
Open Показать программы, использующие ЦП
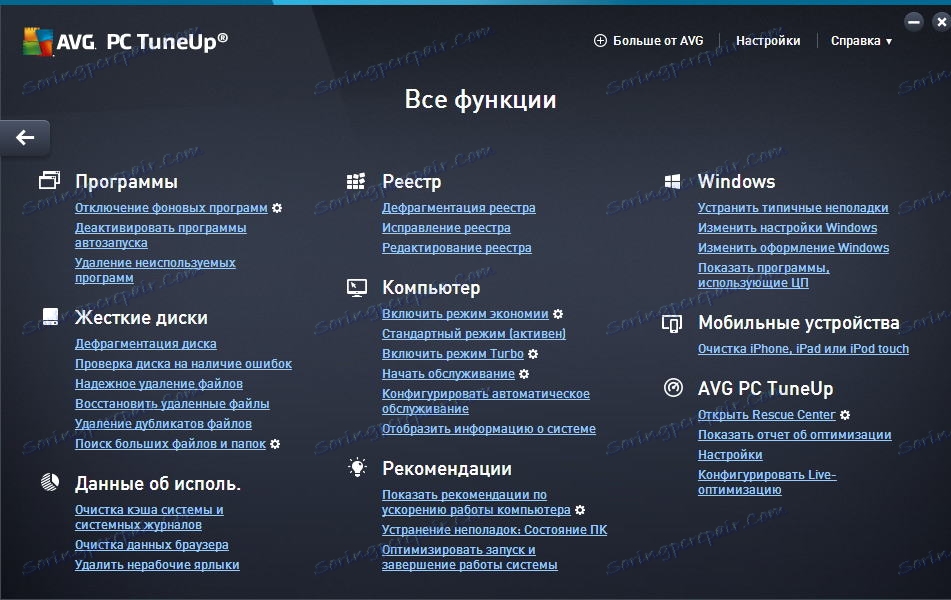pyautogui.click(x=764, y=275)
